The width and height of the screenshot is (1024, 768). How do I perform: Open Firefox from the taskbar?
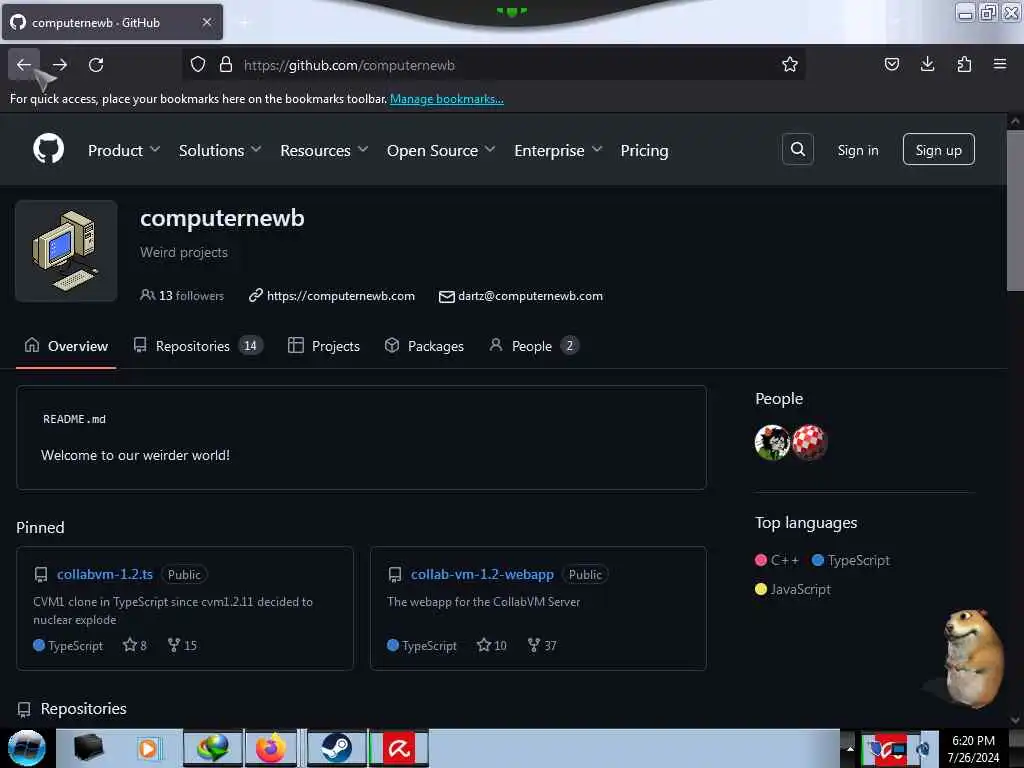coord(271,748)
